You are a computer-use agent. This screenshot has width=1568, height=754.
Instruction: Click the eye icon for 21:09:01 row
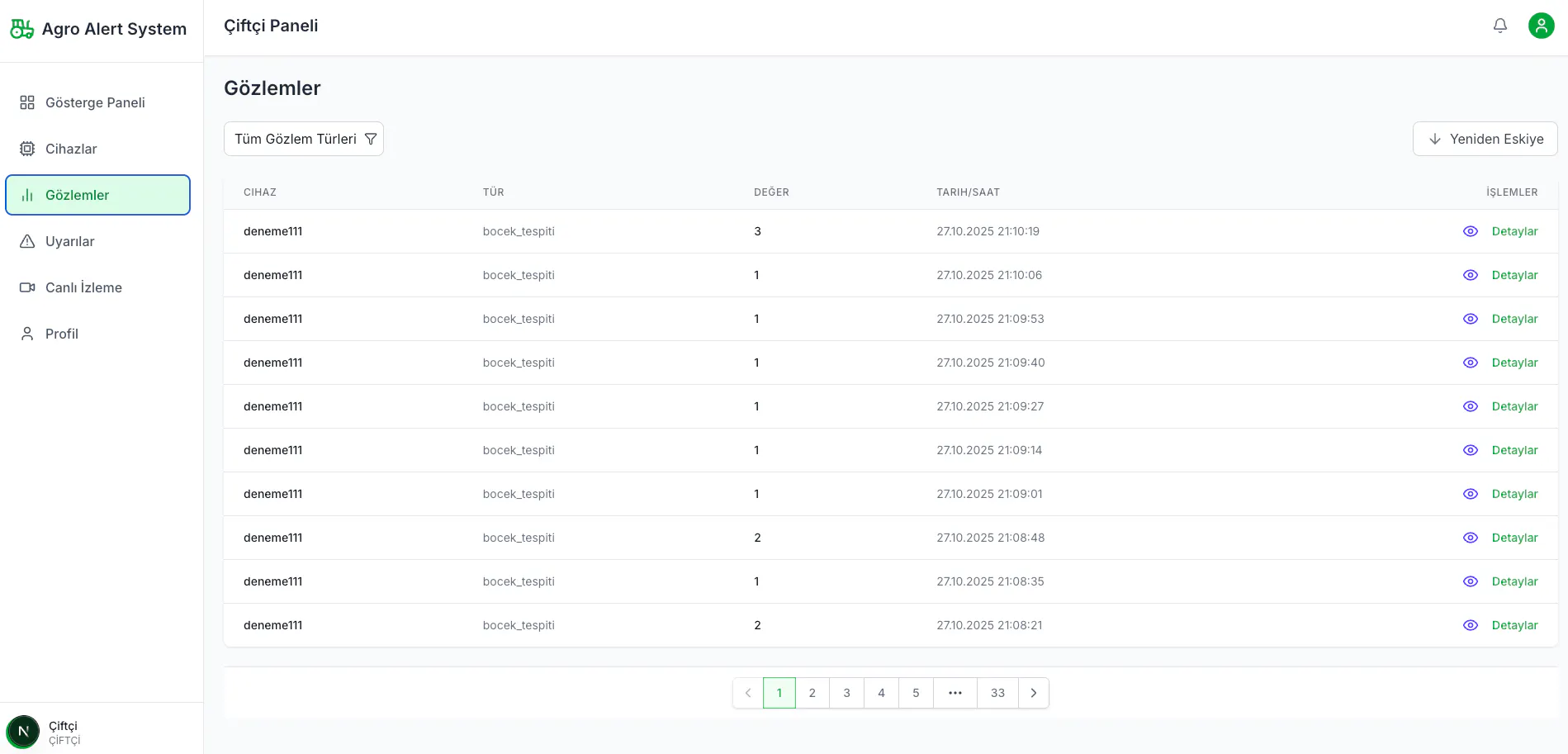[1471, 494]
